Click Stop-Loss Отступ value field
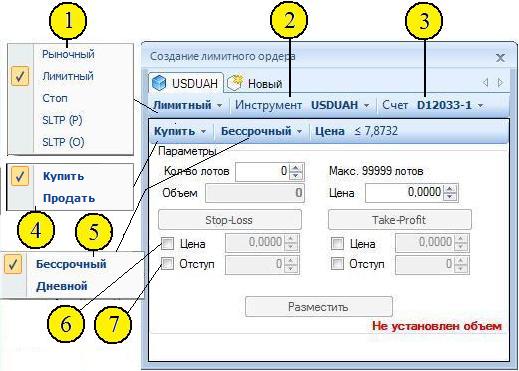 click(x=255, y=265)
